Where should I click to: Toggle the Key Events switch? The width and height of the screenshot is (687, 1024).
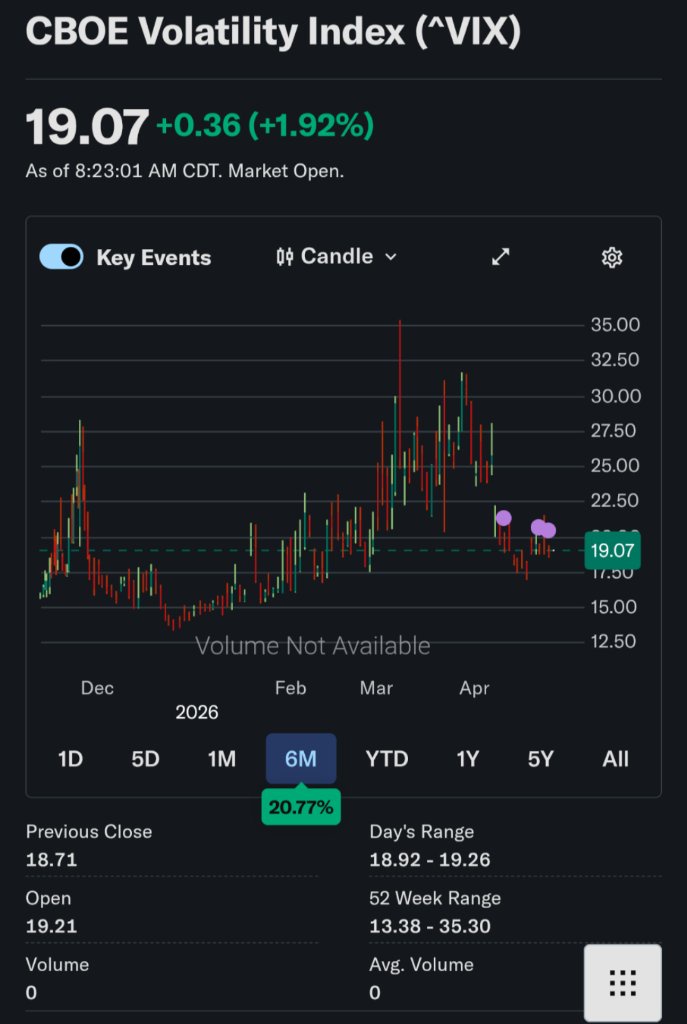(x=61, y=257)
